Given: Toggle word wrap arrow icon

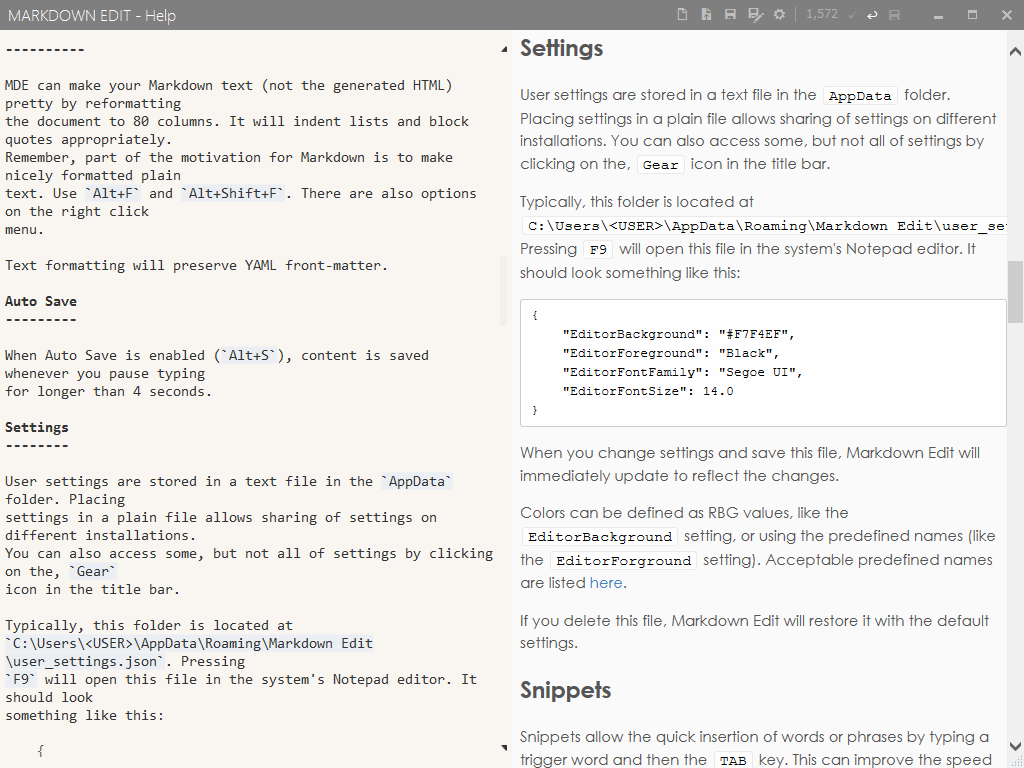Looking at the screenshot, I should tap(873, 15).
